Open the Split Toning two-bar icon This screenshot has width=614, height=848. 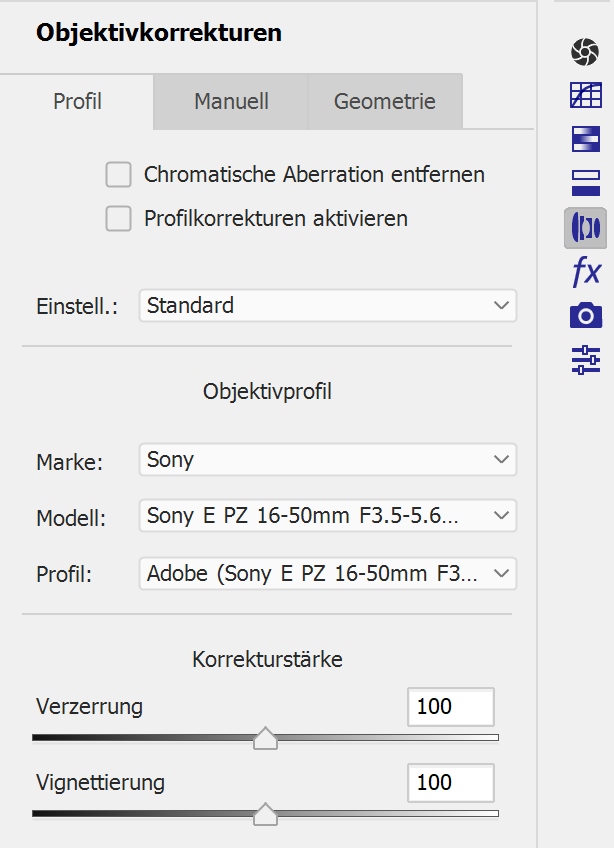585,183
